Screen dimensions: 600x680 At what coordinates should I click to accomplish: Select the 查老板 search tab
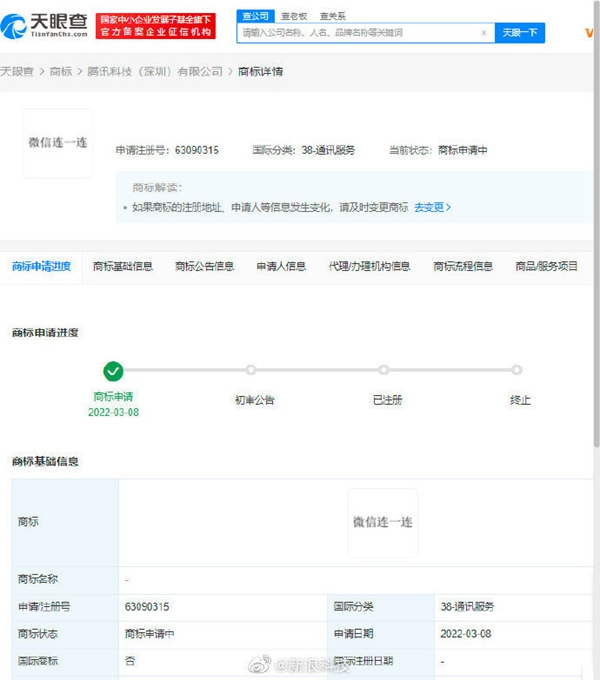point(294,16)
